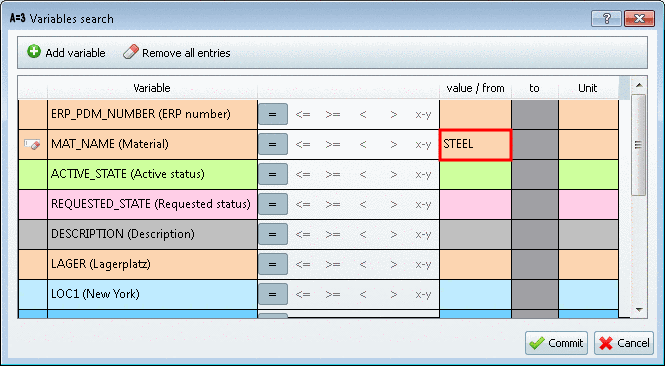
Task: Select <= operator for LAGER row
Action: (x=303, y=264)
